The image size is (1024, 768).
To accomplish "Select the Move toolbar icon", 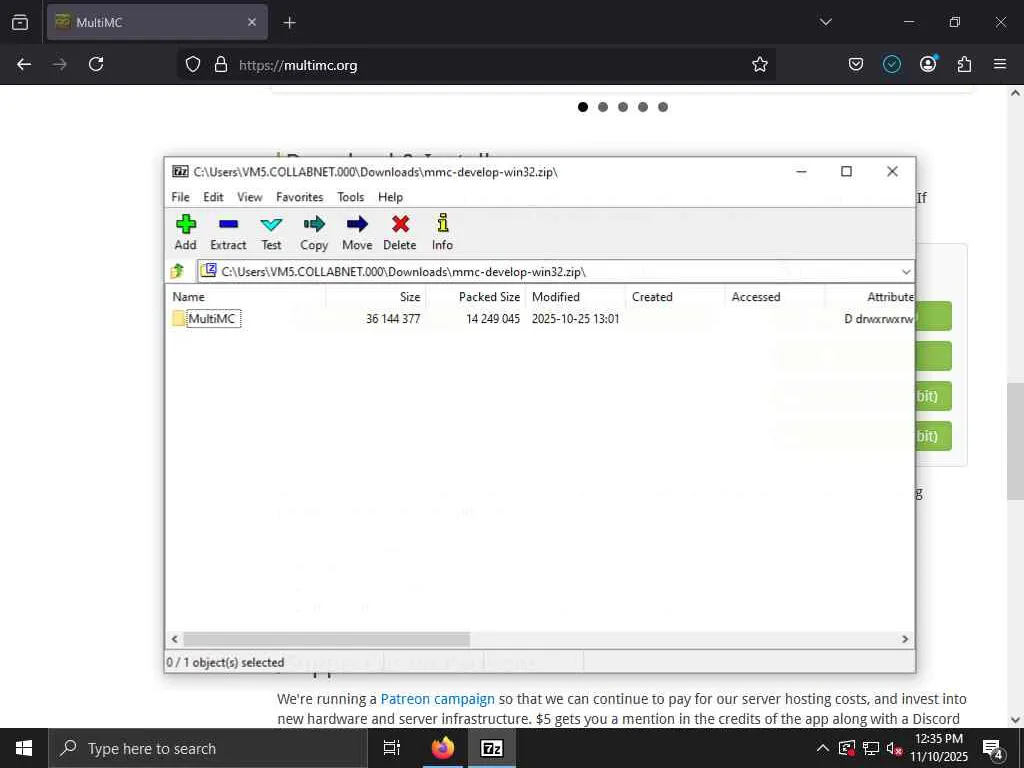I will pos(357,232).
